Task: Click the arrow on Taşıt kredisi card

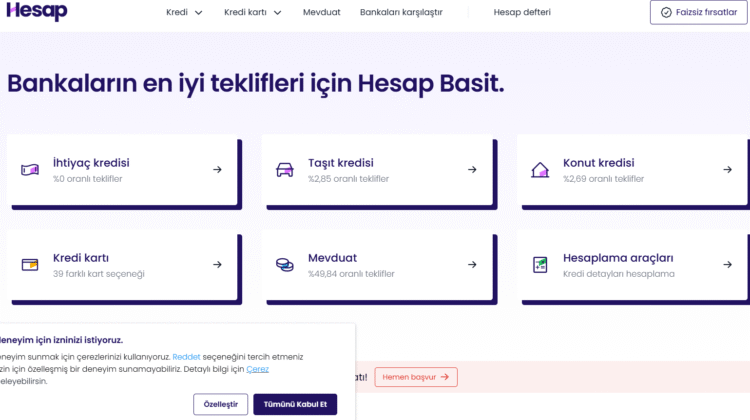Action: point(472,170)
